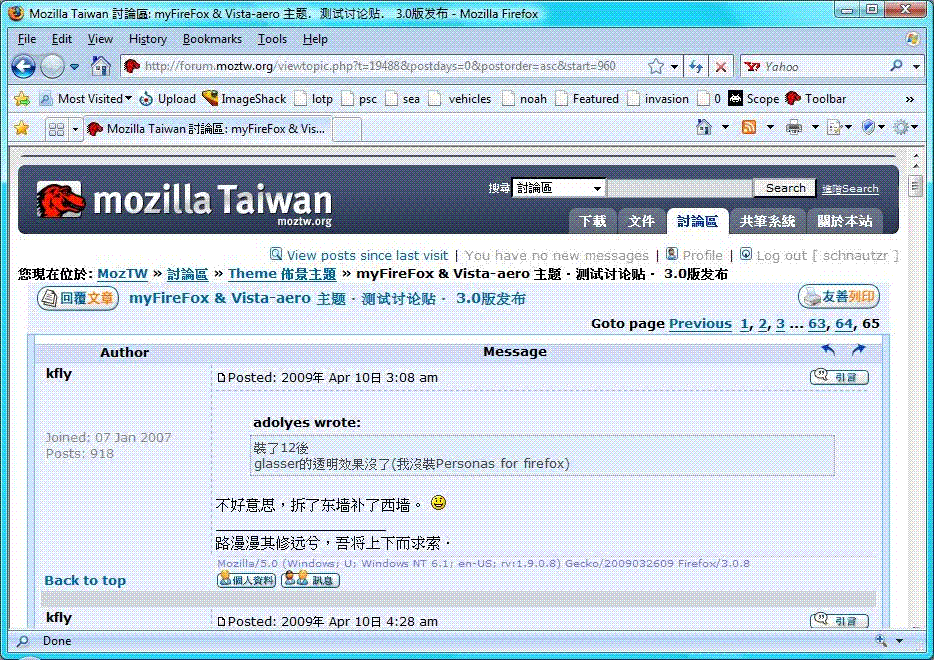Image resolution: width=934 pixels, height=660 pixels.
Task: Click the orange RSS feed icon
Action: coord(748,128)
